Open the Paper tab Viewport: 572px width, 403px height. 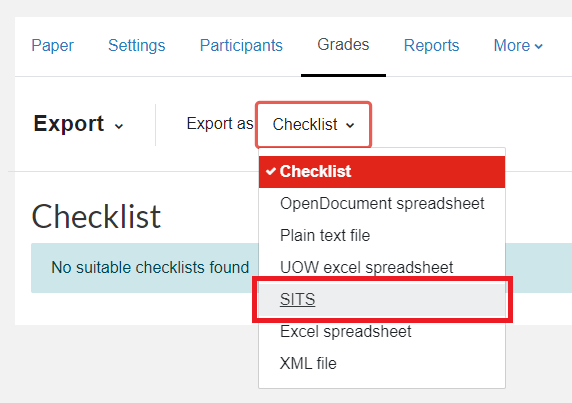(53, 46)
